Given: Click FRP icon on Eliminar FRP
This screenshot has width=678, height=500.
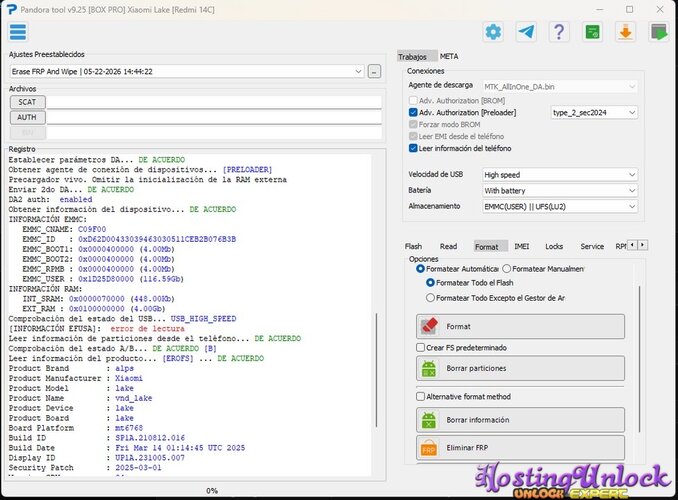Looking at the screenshot, I should [429, 448].
